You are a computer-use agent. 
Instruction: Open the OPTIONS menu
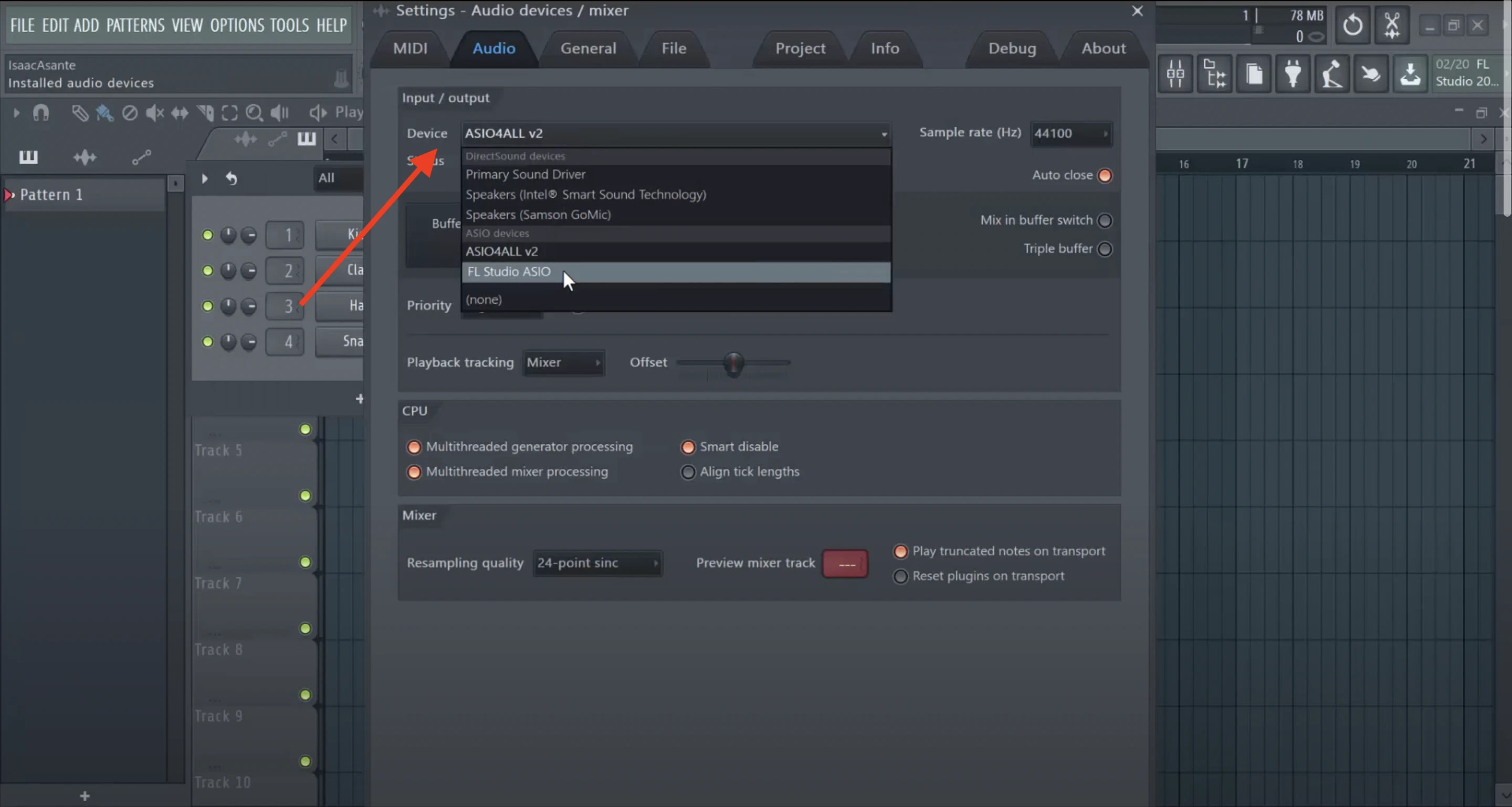click(237, 25)
